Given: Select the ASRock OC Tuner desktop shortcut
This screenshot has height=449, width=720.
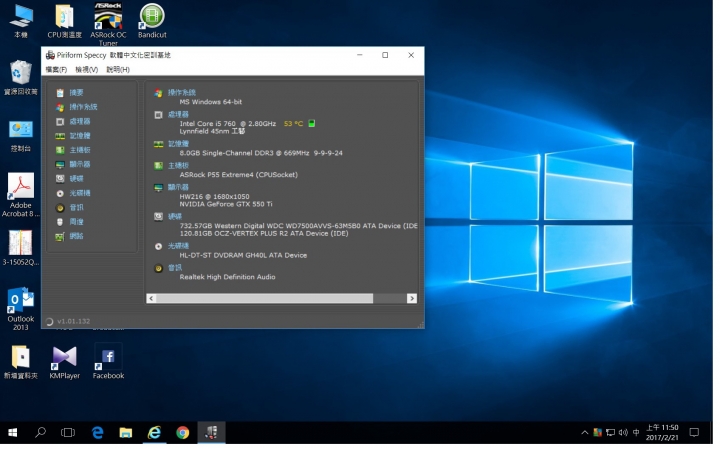Looking at the screenshot, I should tap(108, 23).
